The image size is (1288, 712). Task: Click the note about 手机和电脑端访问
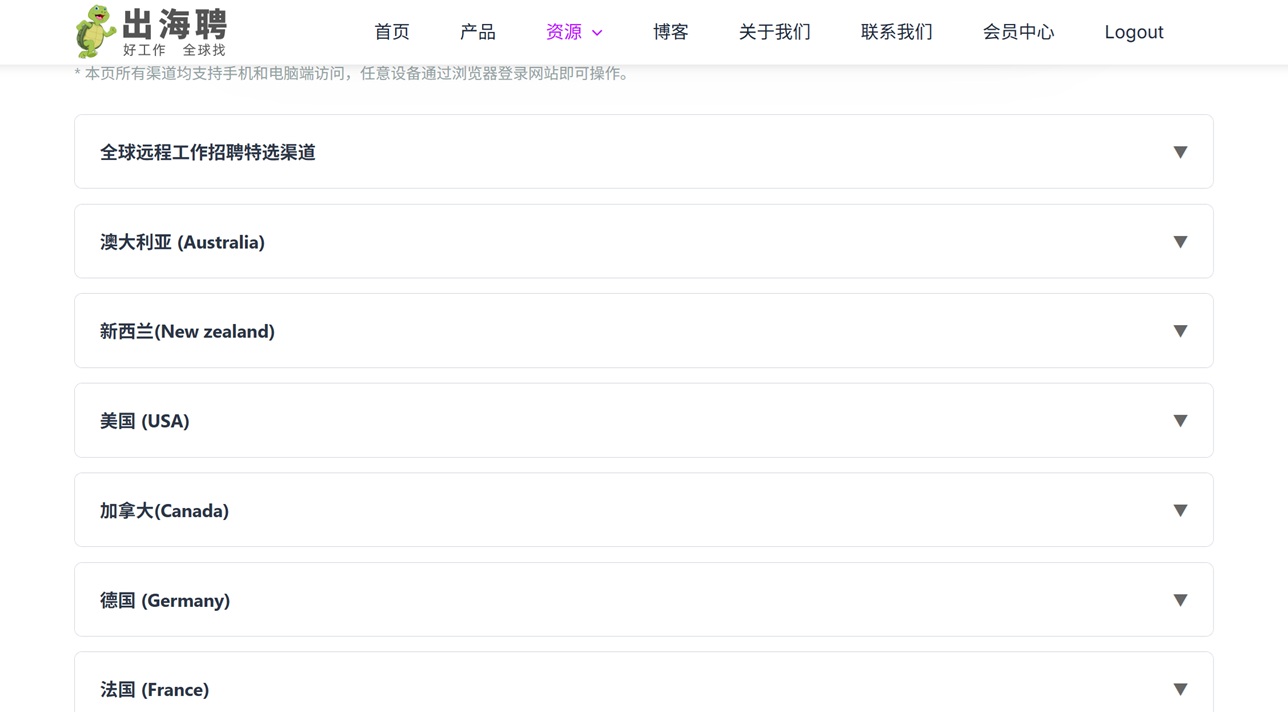[355, 73]
